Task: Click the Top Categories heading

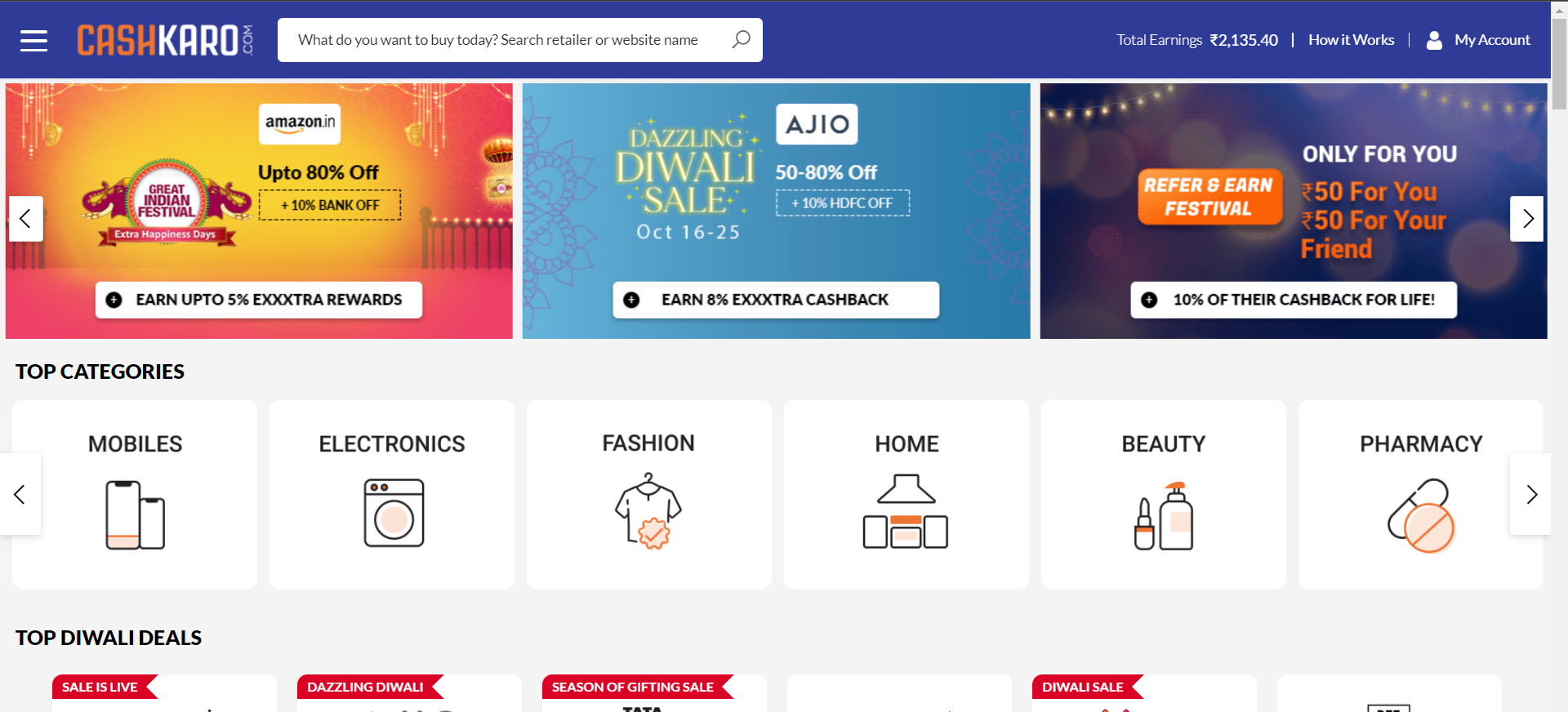Action: 100,372
